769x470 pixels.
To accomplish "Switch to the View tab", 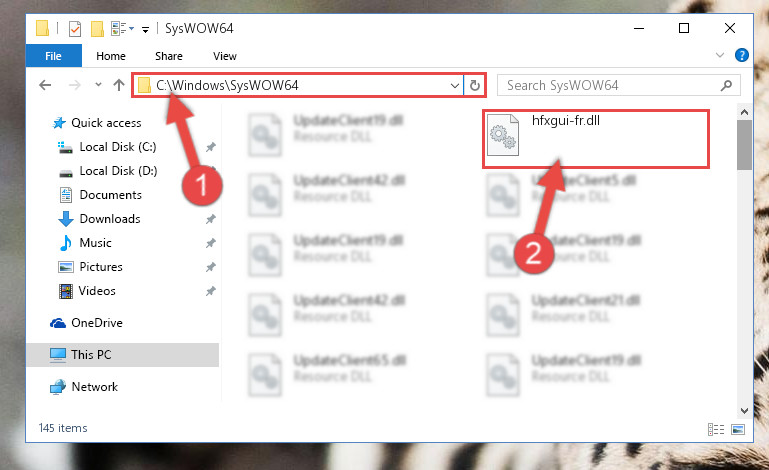I will tap(225, 56).
